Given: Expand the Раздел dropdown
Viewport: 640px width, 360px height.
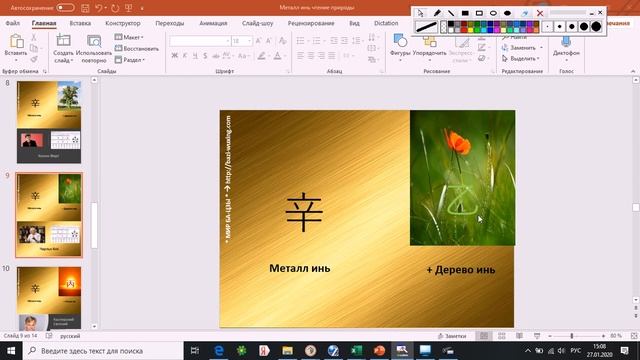Looking at the screenshot, I should [x=130, y=60].
